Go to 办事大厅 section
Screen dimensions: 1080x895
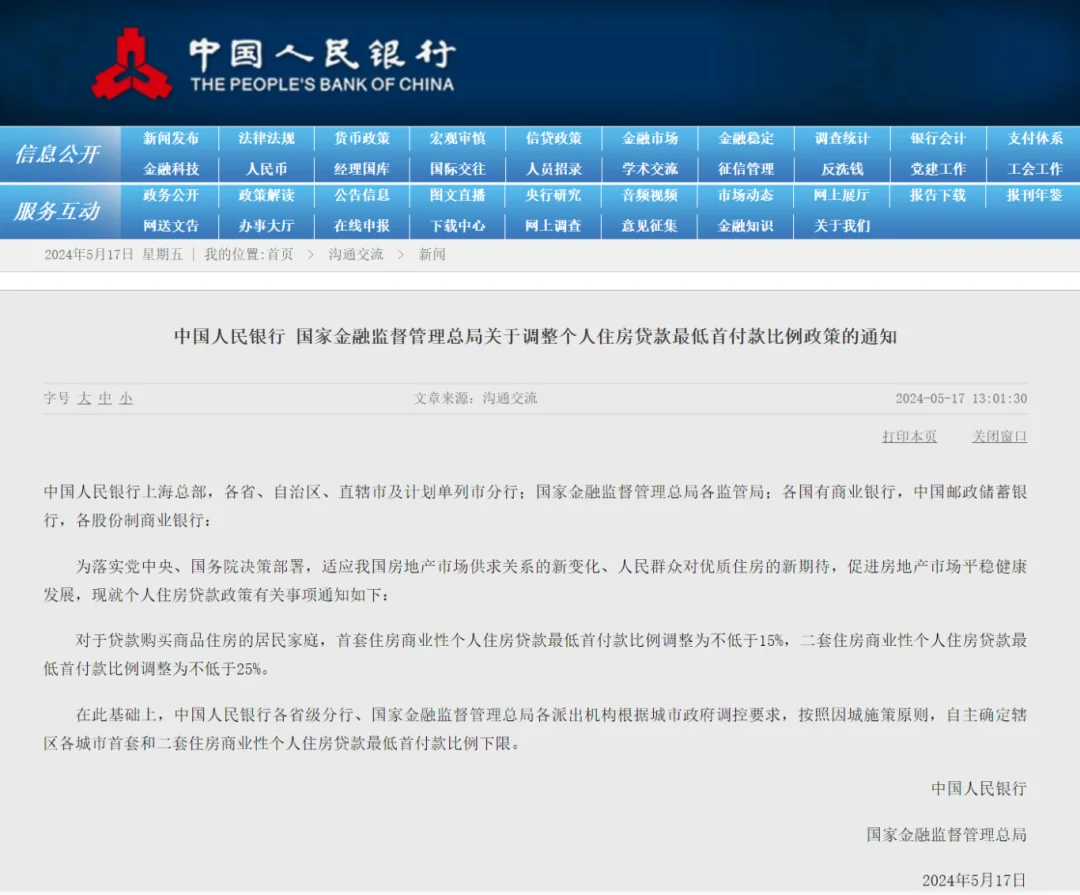(267, 226)
